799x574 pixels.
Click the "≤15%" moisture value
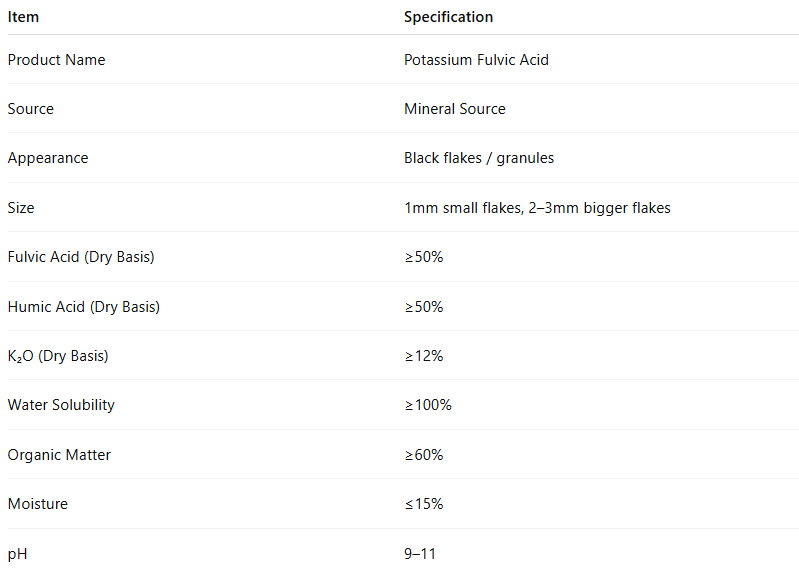[x=423, y=504]
